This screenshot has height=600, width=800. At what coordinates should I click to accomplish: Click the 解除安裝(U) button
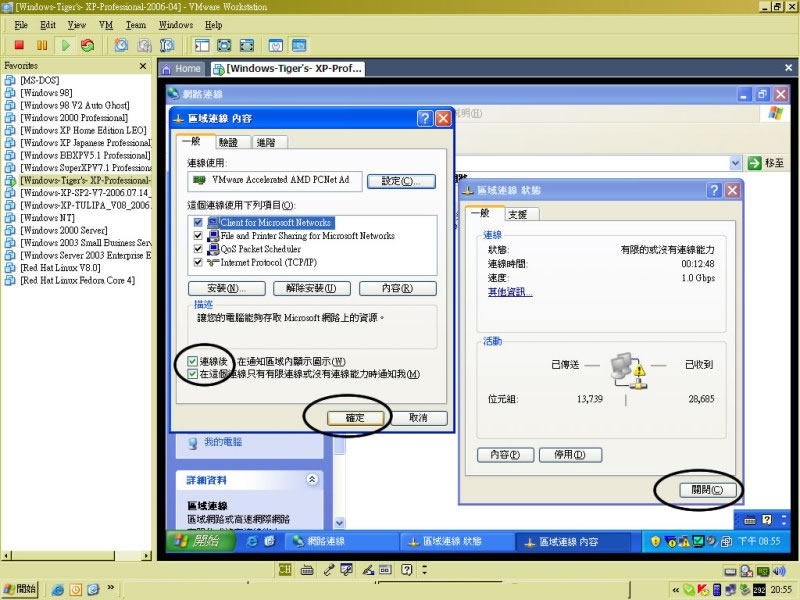pos(311,288)
